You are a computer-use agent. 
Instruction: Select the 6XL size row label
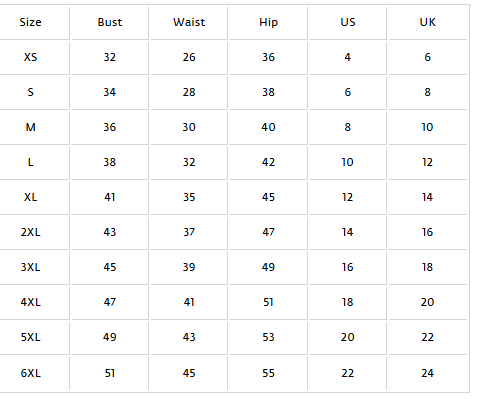[30, 373]
